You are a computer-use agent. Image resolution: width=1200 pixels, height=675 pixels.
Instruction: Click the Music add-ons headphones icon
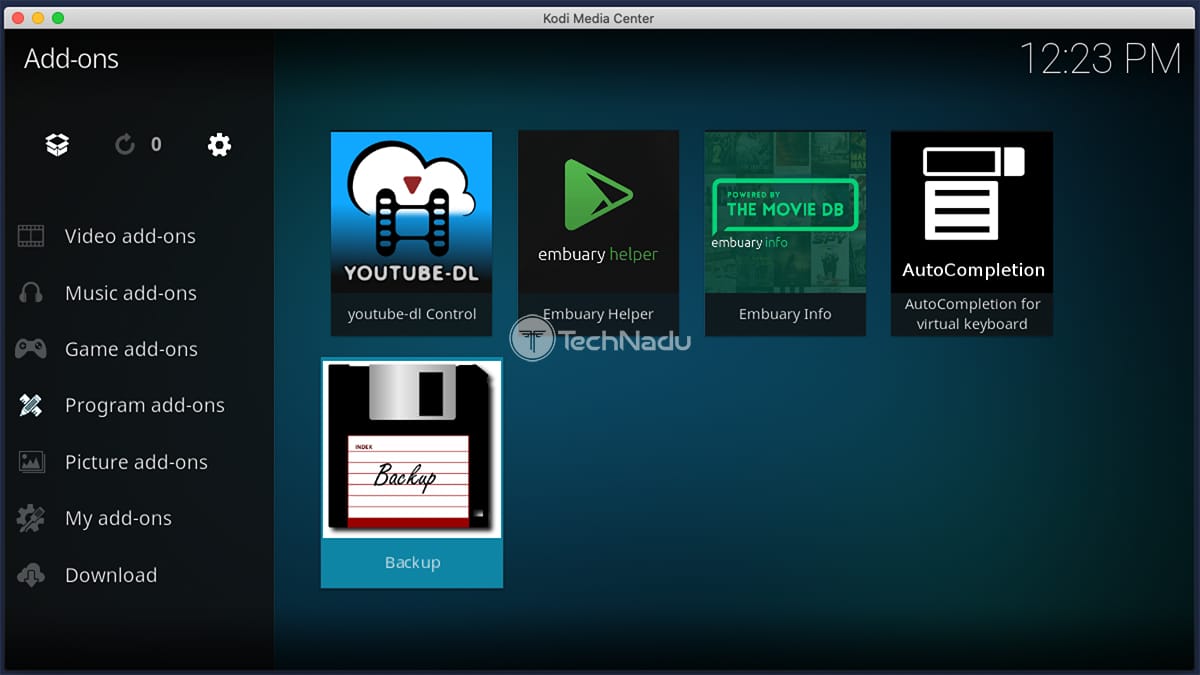(31, 293)
